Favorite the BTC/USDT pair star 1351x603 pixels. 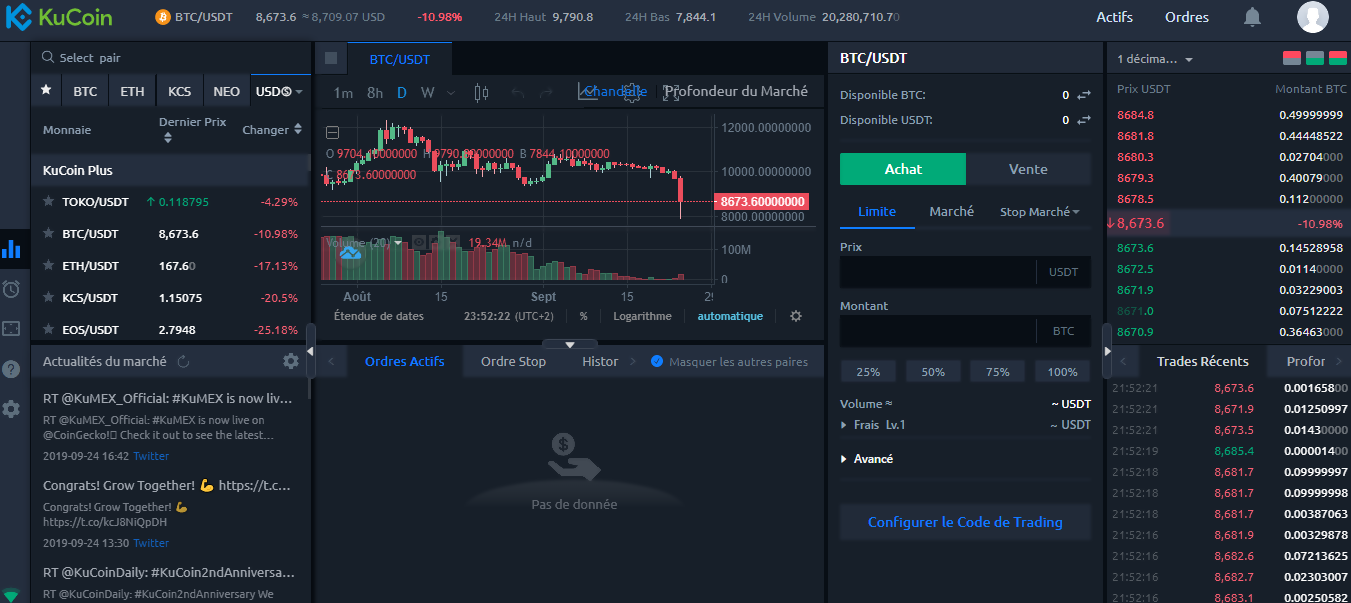47,233
